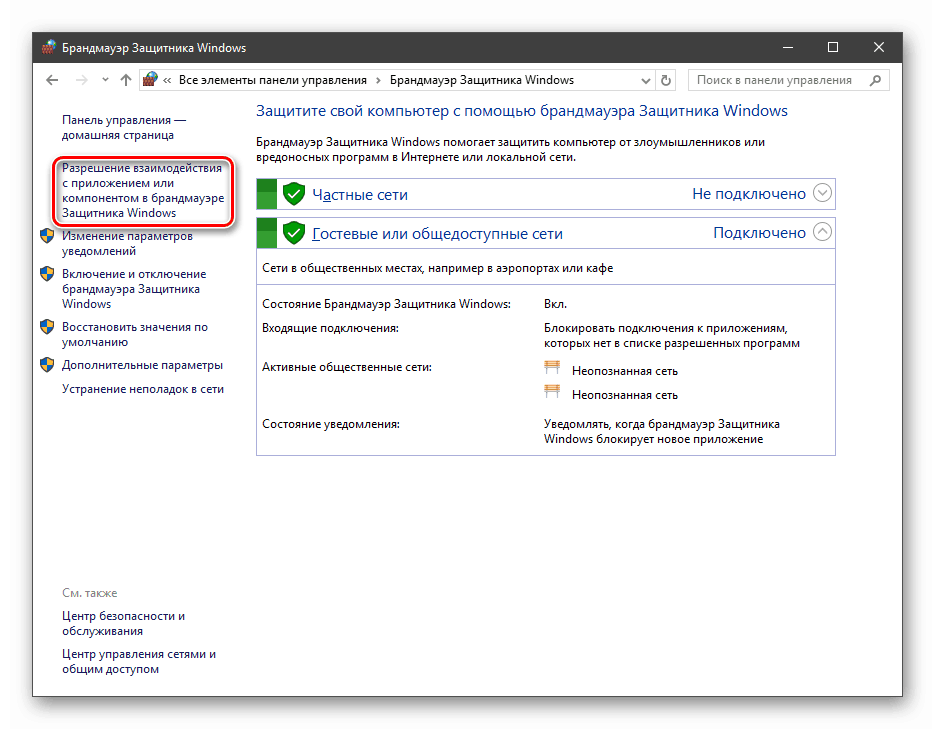
Task: Click the up one level arrow
Action: point(125,80)
